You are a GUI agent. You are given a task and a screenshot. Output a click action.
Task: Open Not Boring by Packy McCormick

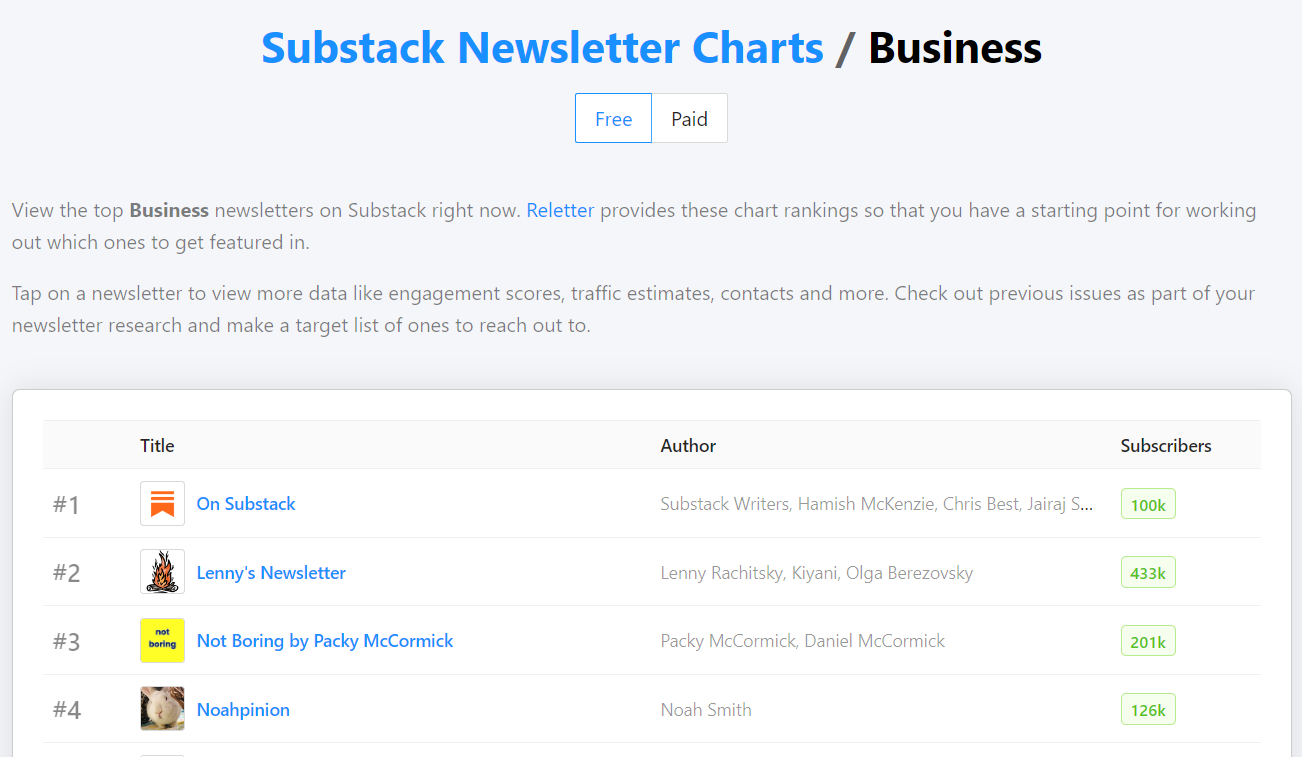pyautogui.click(x=325, y=640)
